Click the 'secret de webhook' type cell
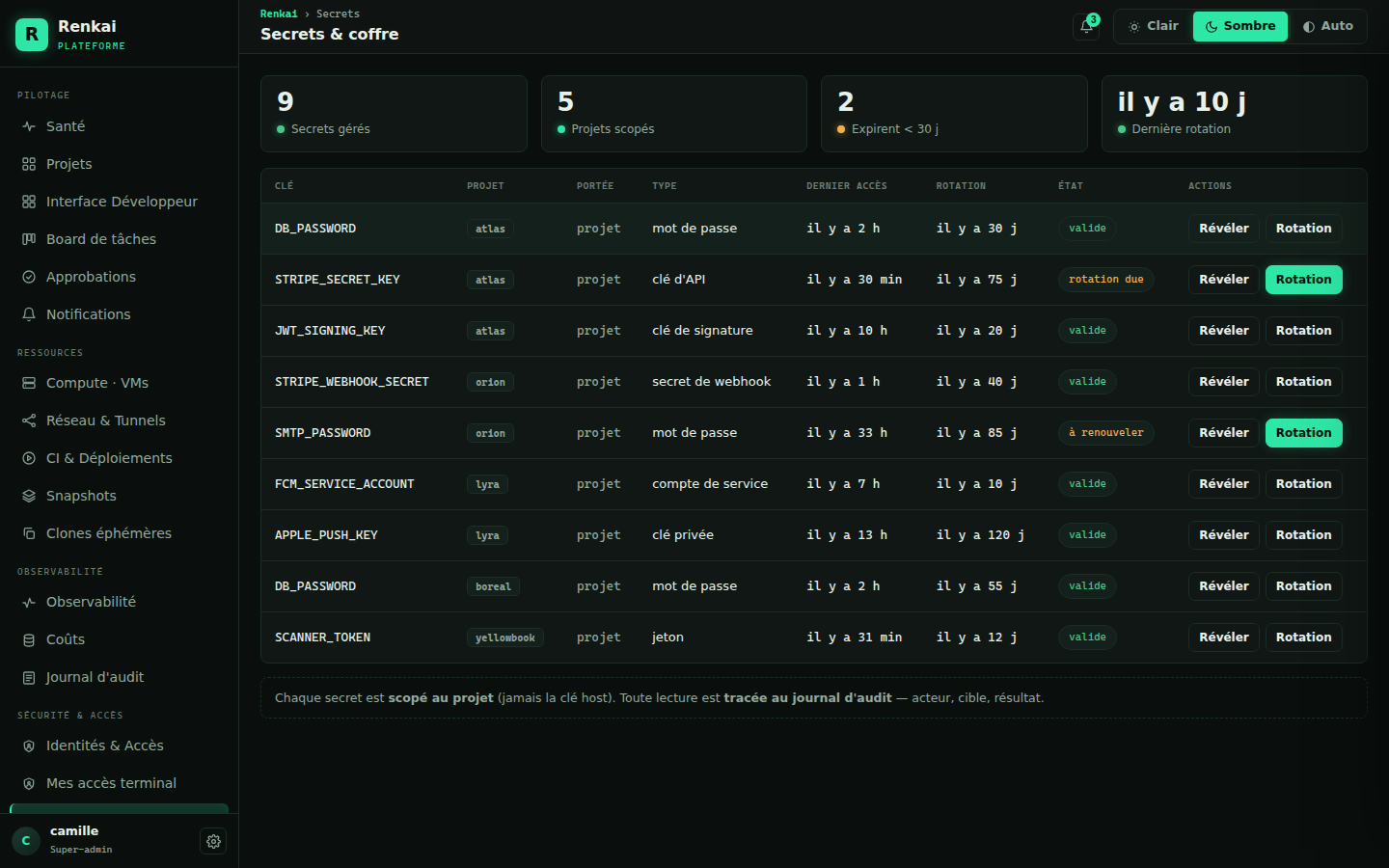 click(712, 382)
